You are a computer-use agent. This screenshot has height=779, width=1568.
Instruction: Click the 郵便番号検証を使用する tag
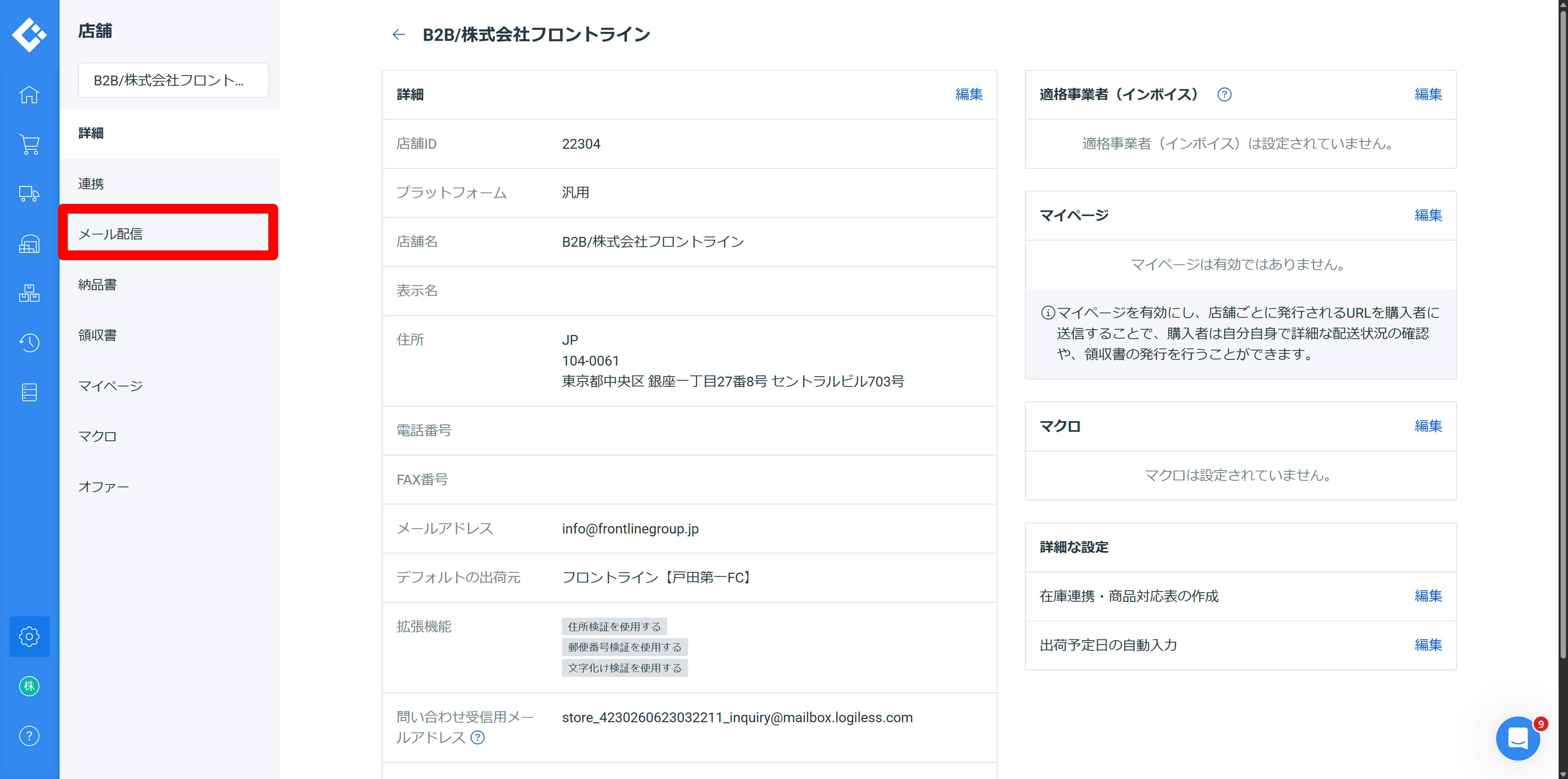624,647
